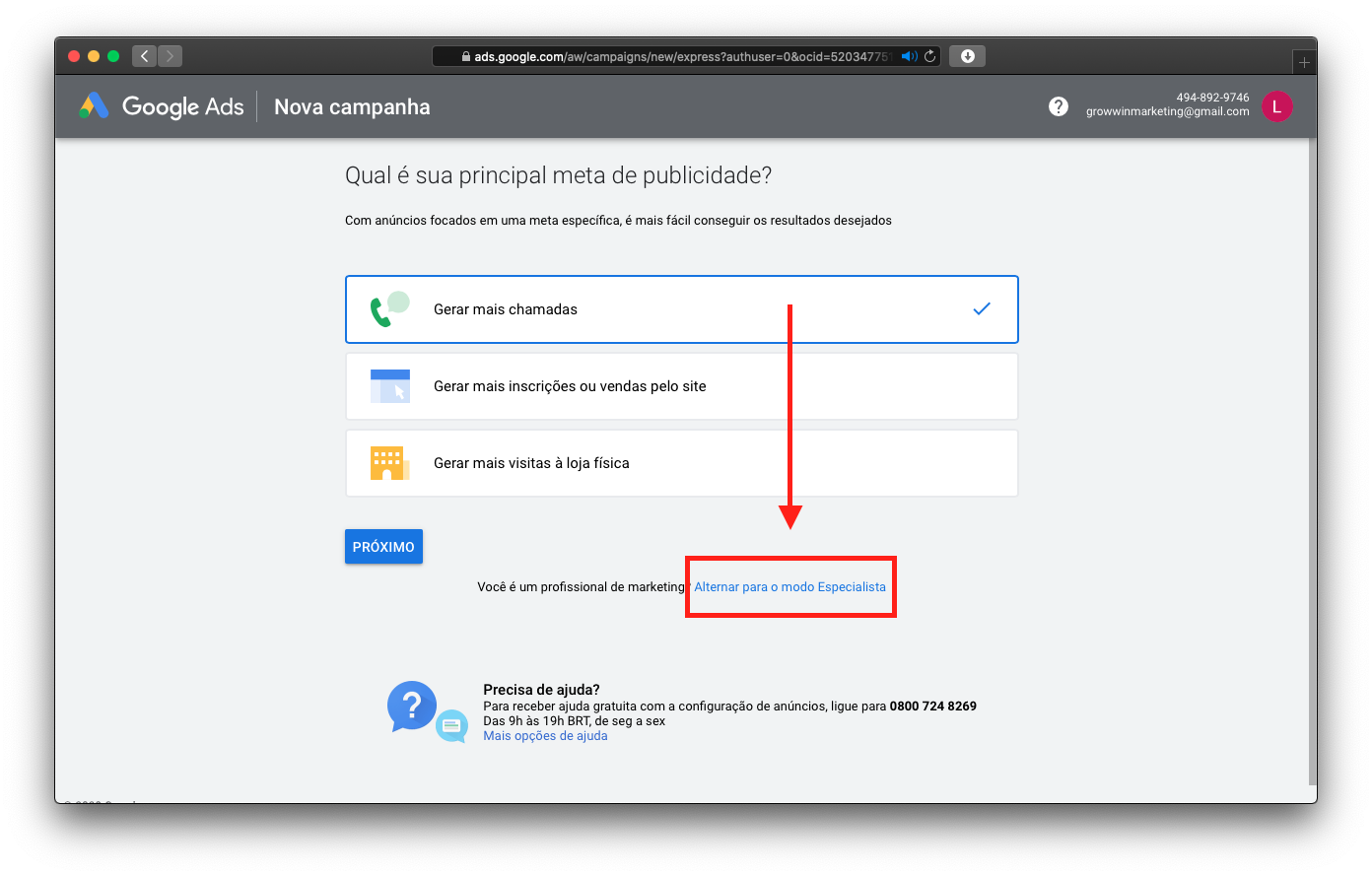The width and height of the screenshot is (1372, 876).
Task: Click the Google Ads logo icon
Action: point(94,106)
